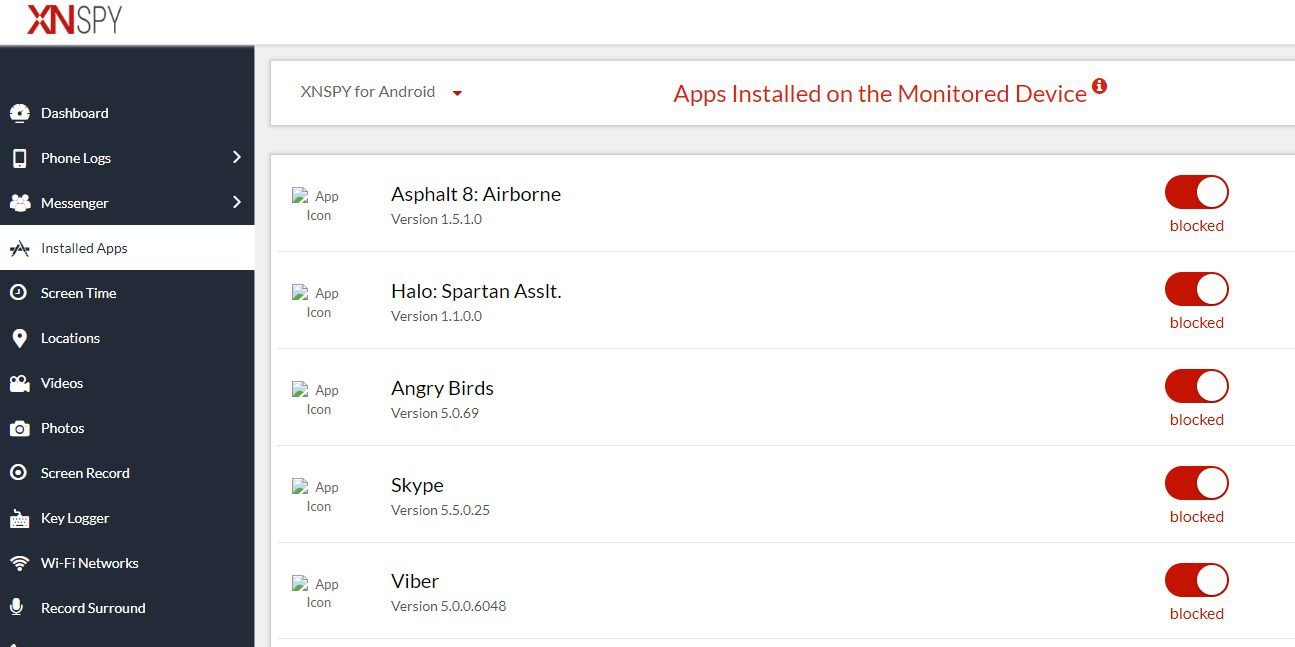Select Record Surround in the sidebar
Image resolution: width=1295 pixels, height=647 pixels.
tap(92, 608)
